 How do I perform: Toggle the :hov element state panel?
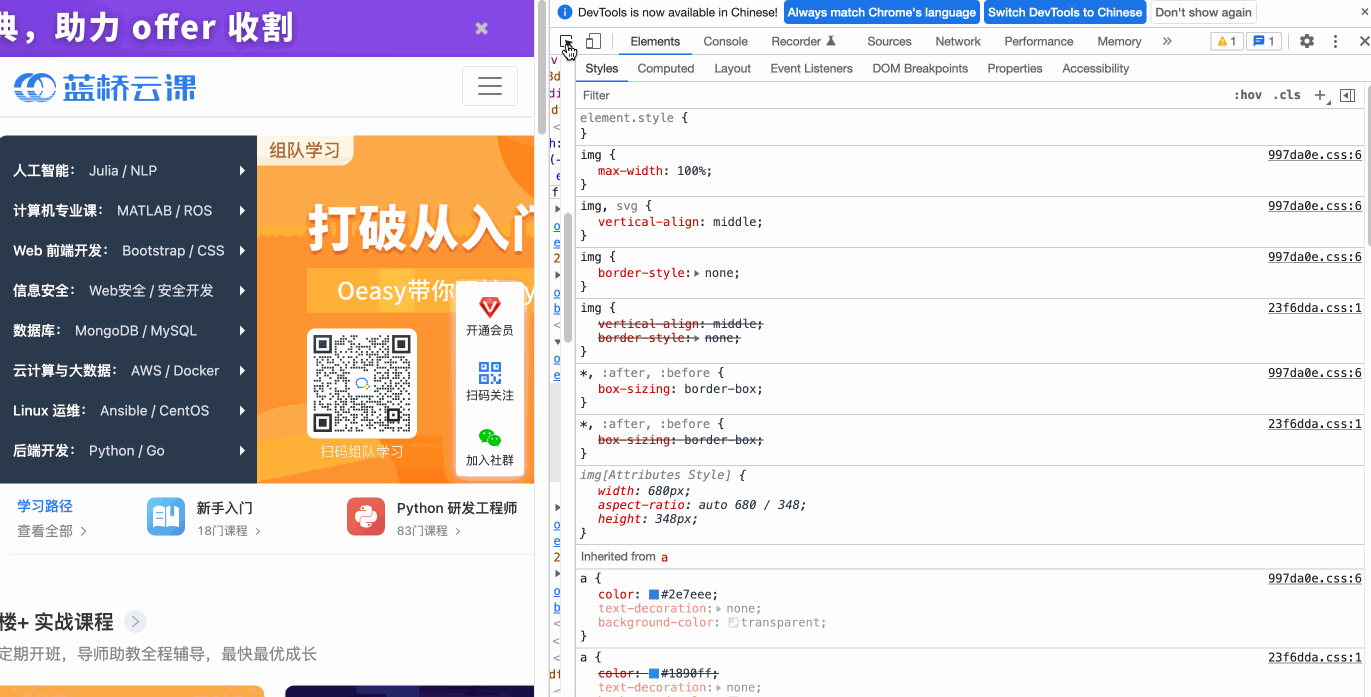(1248, 95)
